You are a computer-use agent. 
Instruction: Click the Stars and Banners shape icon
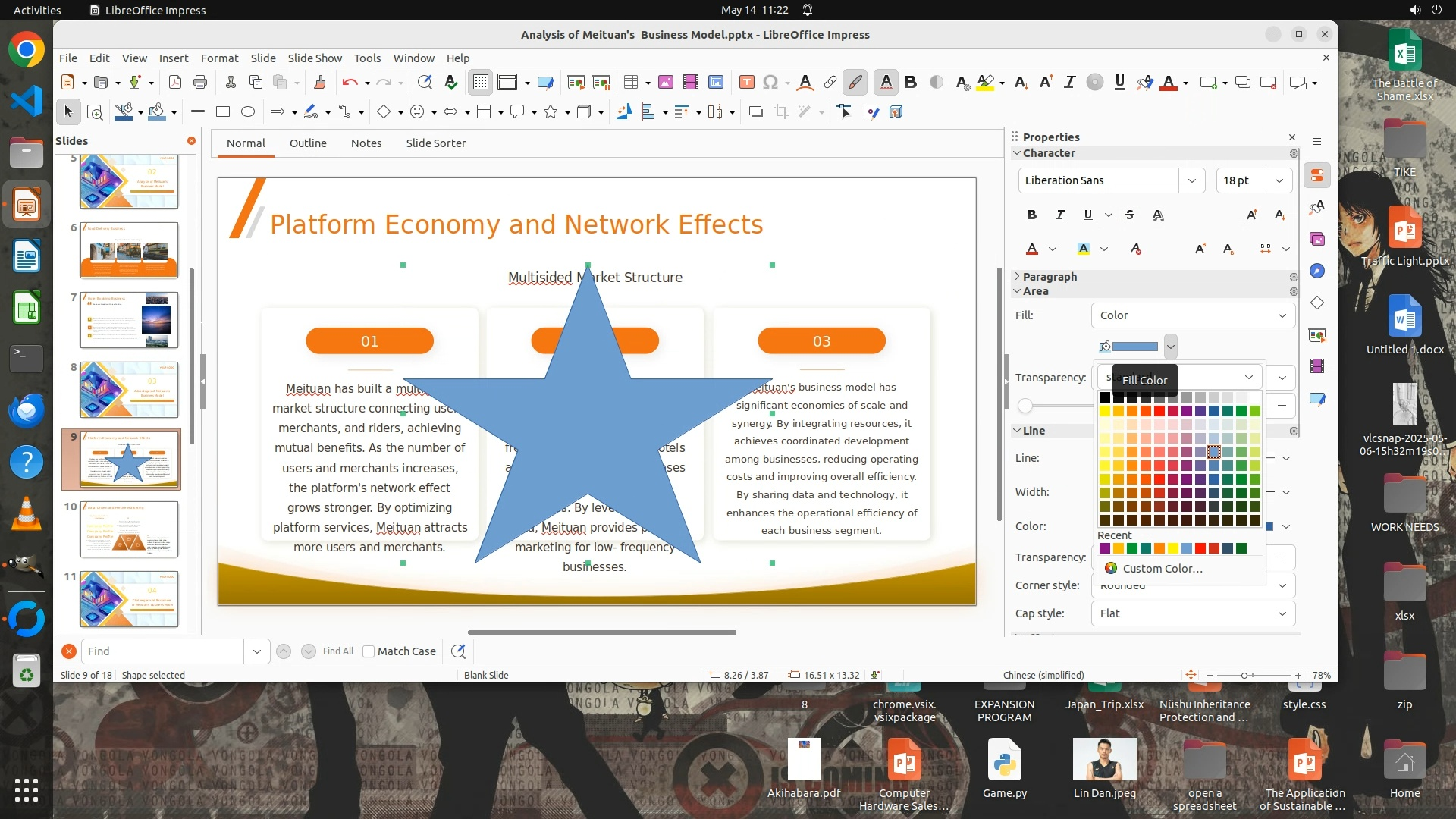pyautogui.click(x=551, y=112)
